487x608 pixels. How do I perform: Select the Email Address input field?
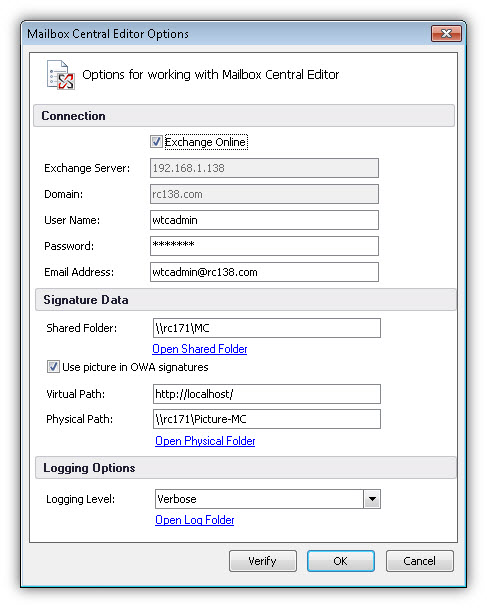point(264,272)
